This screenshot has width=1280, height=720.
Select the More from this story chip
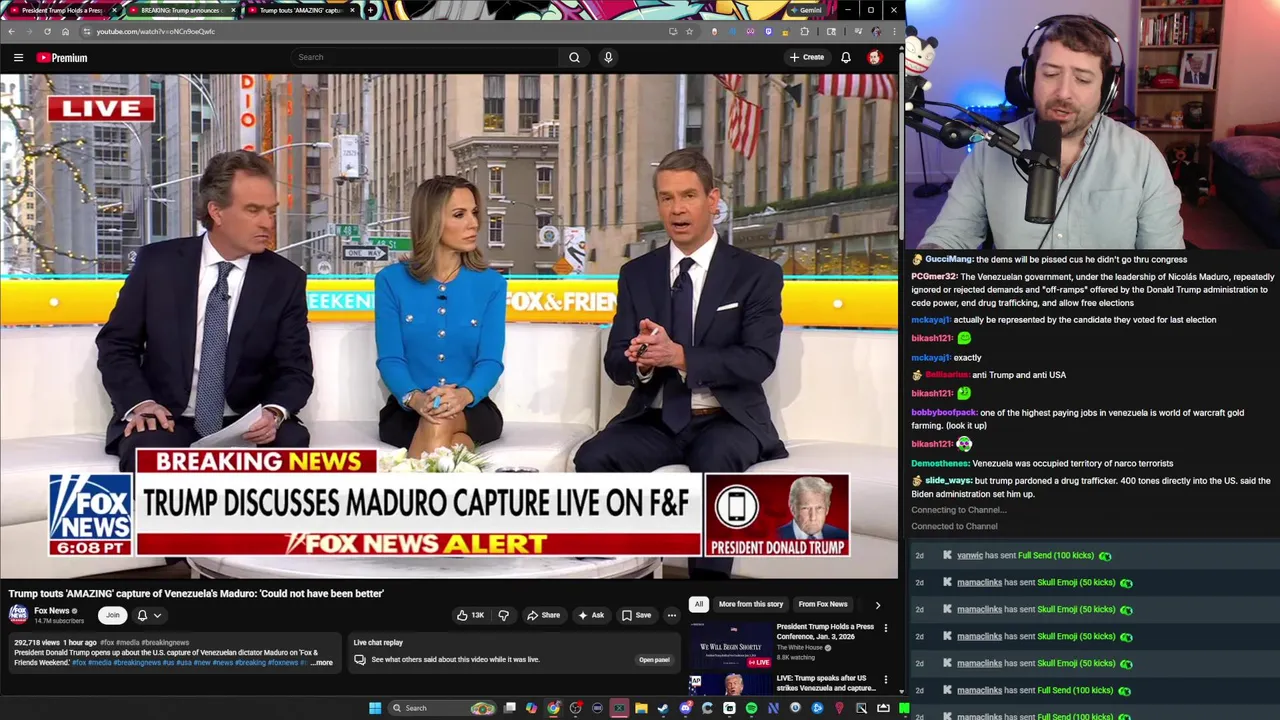pyautogui.click(x=750, y=604)
